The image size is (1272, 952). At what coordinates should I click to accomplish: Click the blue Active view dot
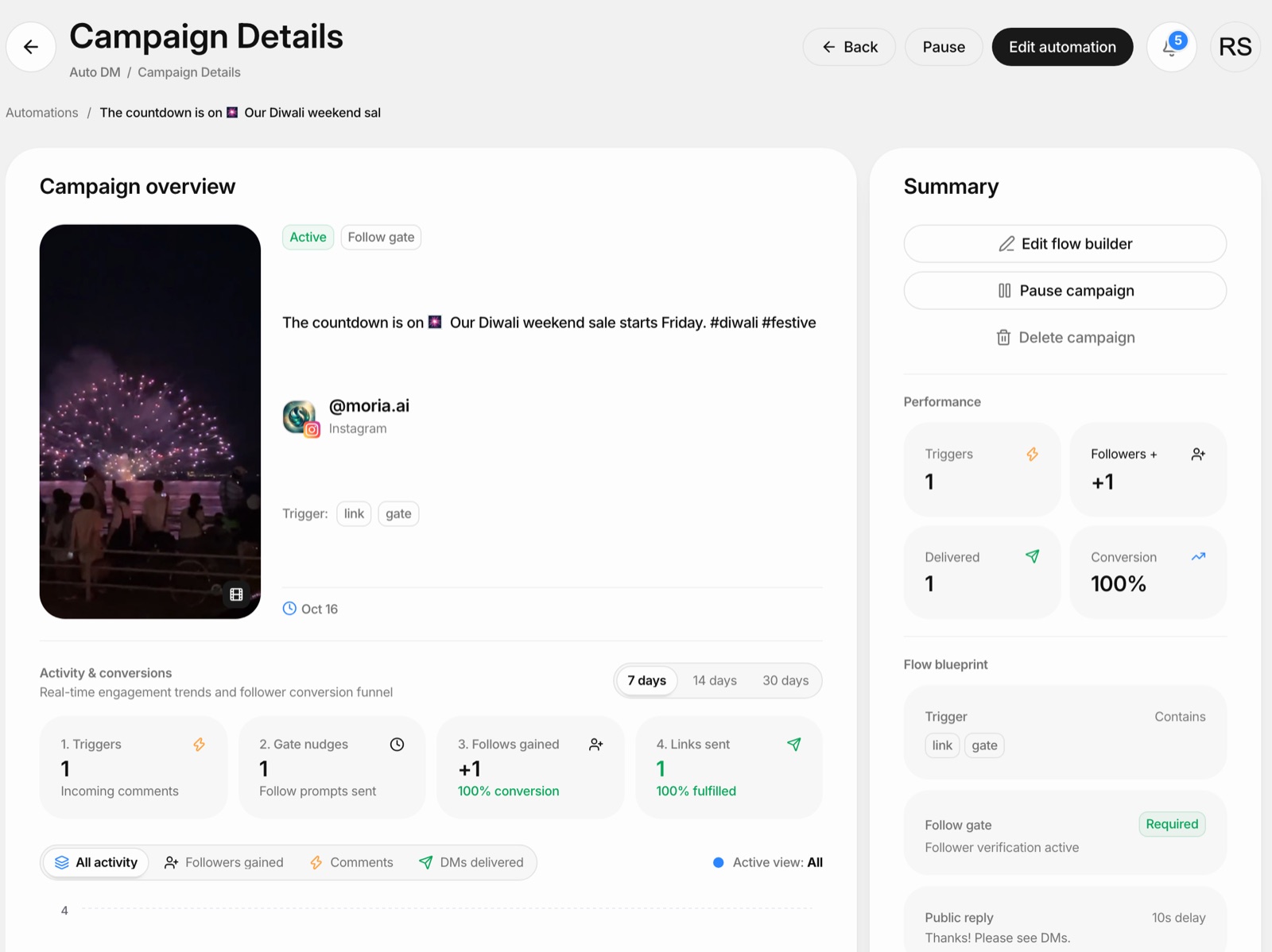point(718,862)
